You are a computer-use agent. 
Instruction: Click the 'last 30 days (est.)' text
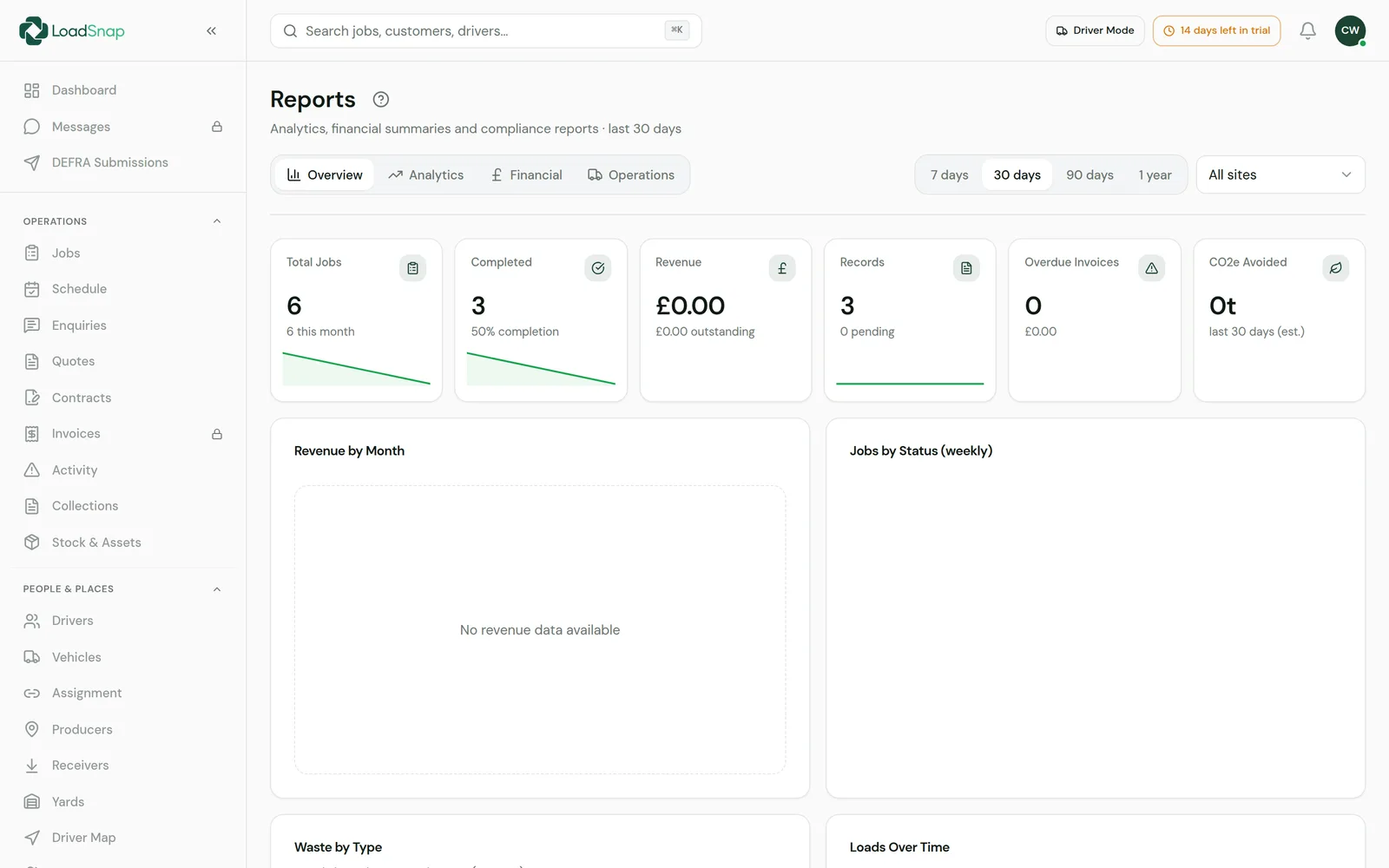(x=1256, y=332)
